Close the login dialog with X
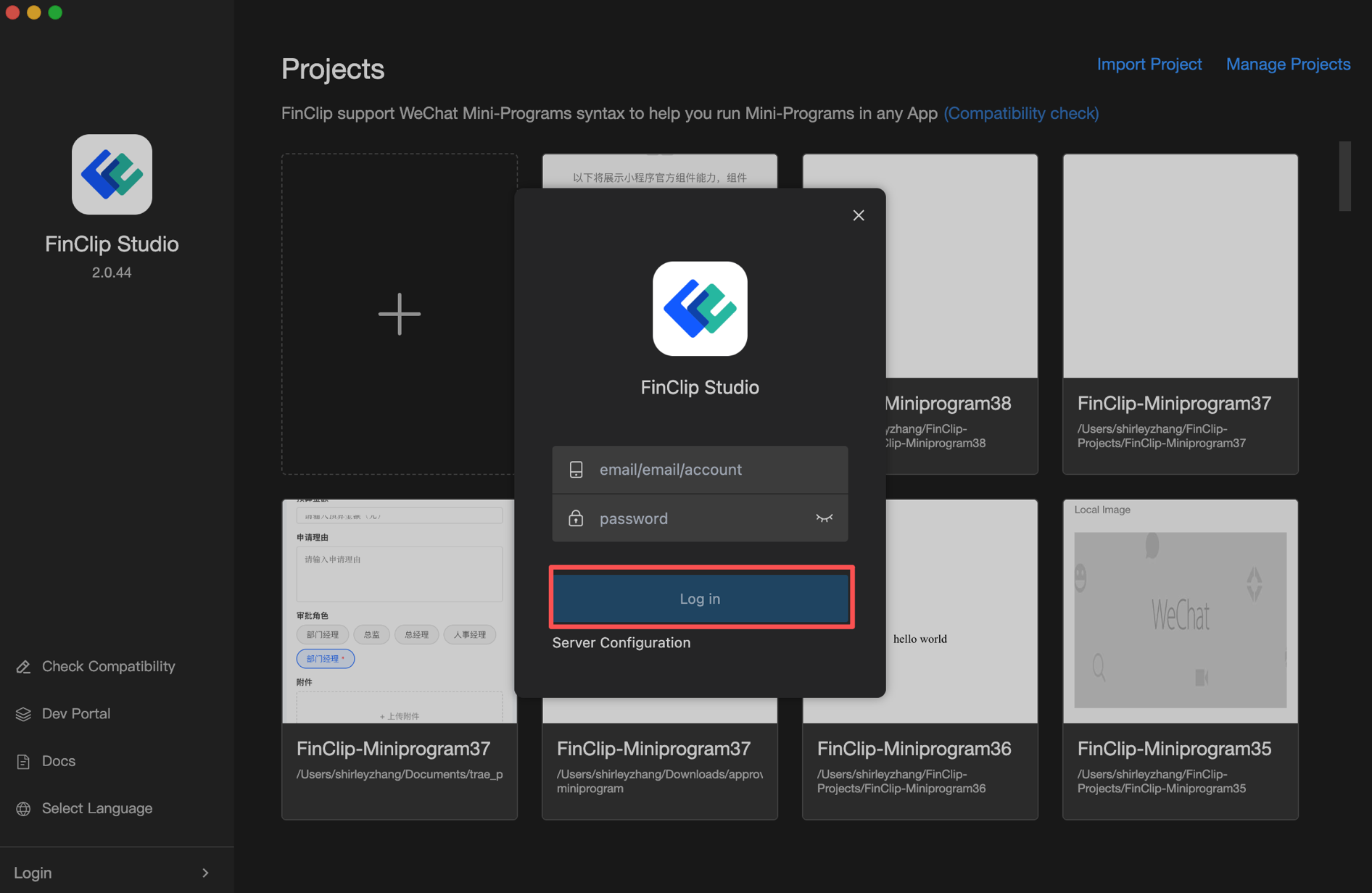The image size is (1372, 893). 859,215
